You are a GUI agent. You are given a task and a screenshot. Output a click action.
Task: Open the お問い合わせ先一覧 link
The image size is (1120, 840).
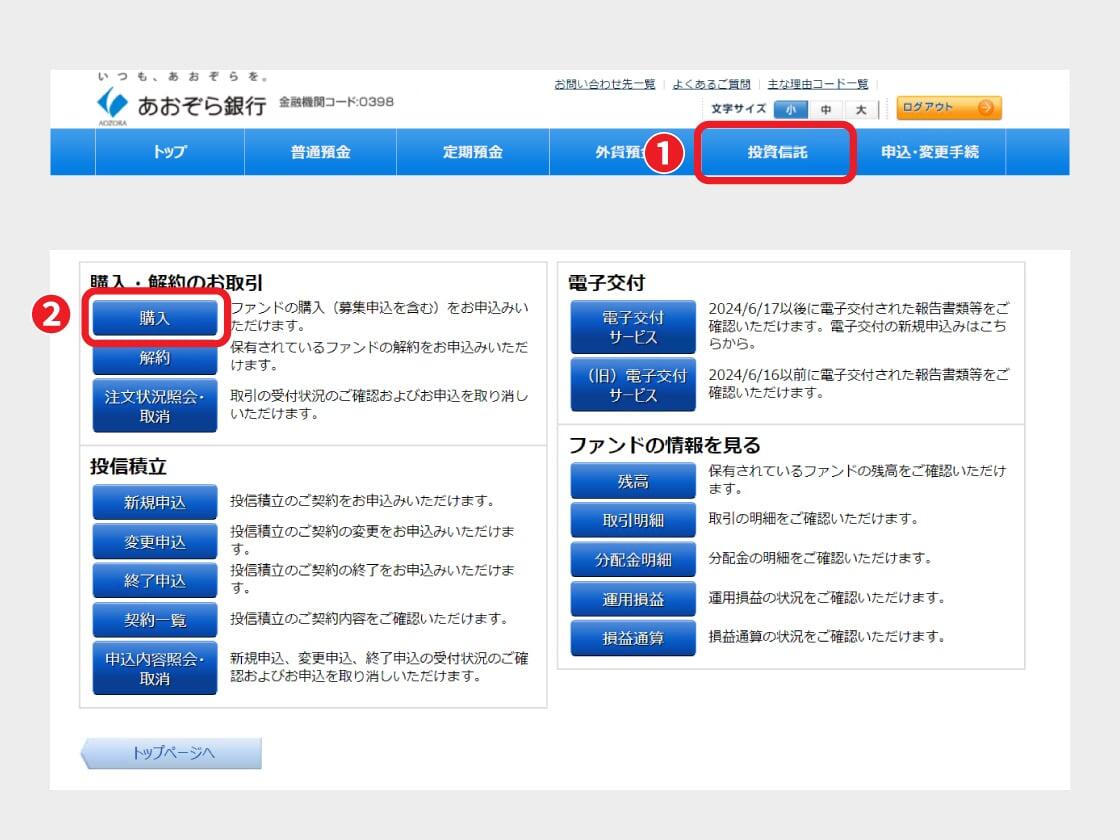[605, 84]
